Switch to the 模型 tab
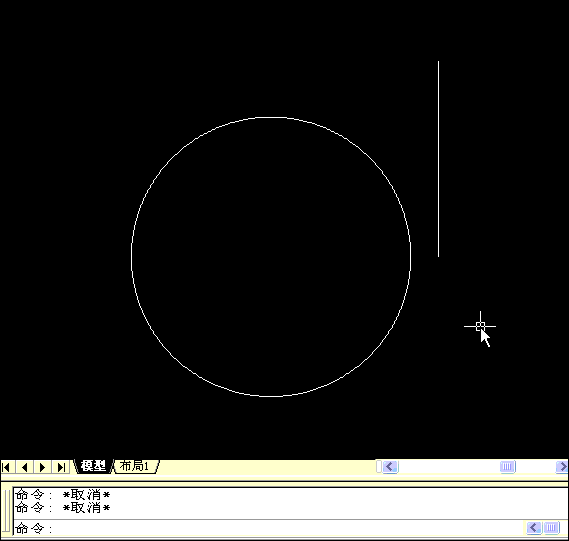This screenshot has width=569, height=541. click(x=93, y=466)
